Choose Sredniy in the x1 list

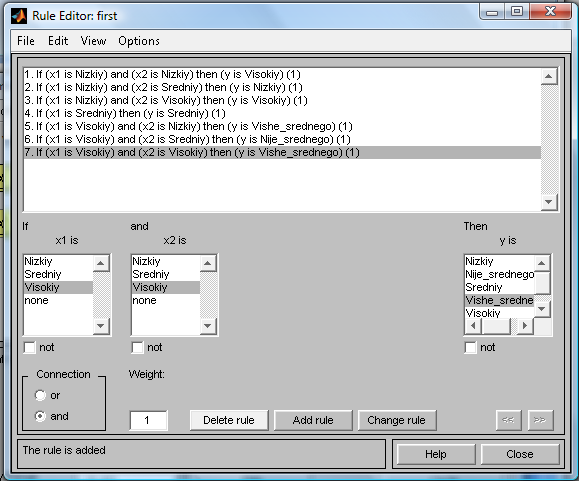tap(58, 274)
